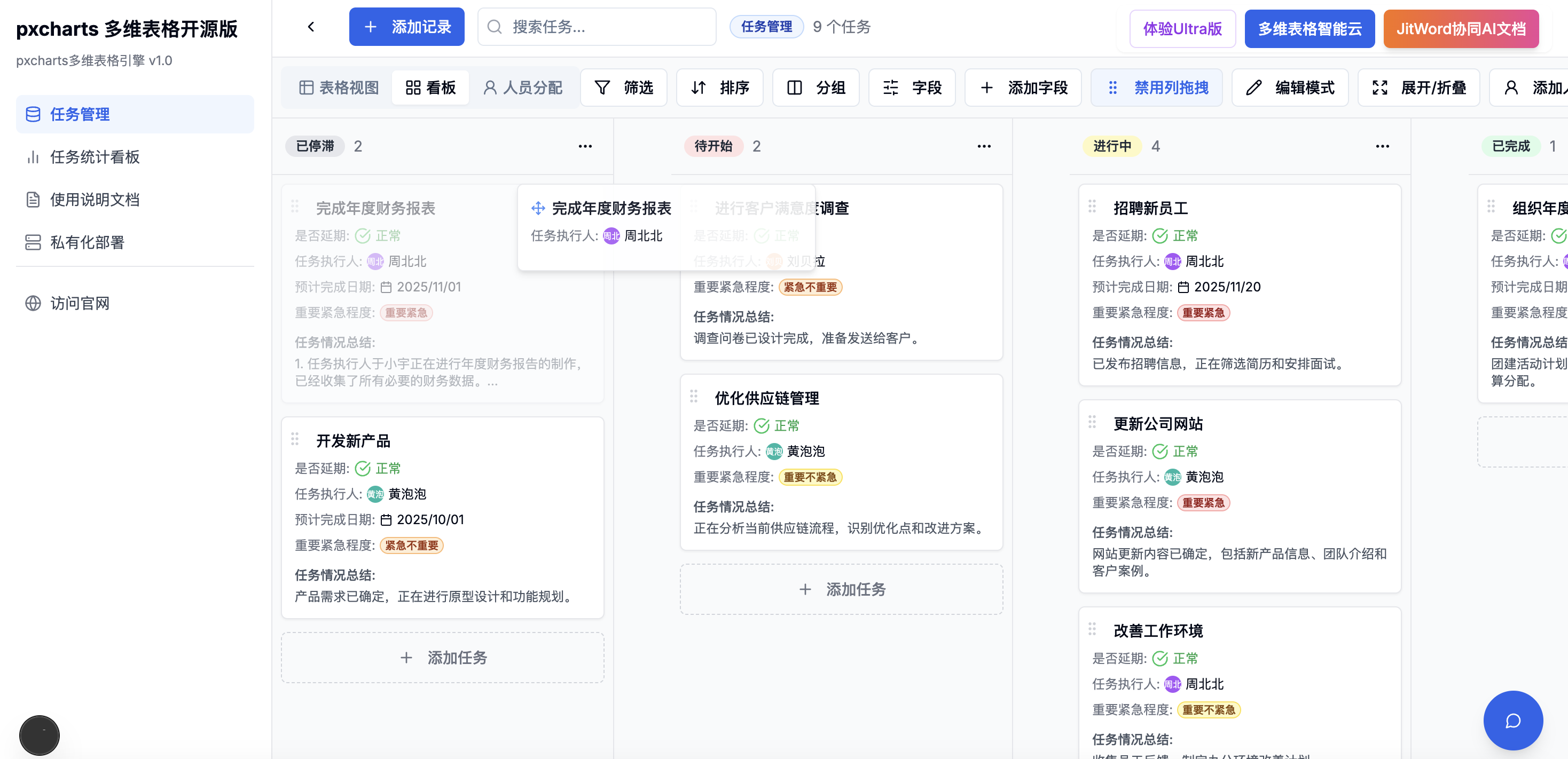This screenshot has height=759, width=1568.
Task: Toggle 展开/折叠 cards
Action: (x=1418, y=88)
